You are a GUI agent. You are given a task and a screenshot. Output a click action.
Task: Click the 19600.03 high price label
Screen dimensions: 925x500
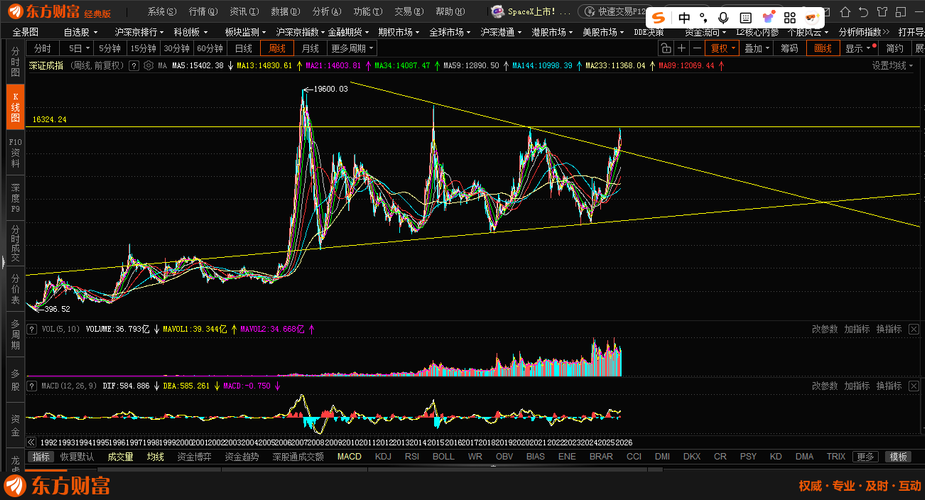pos(330,89)
